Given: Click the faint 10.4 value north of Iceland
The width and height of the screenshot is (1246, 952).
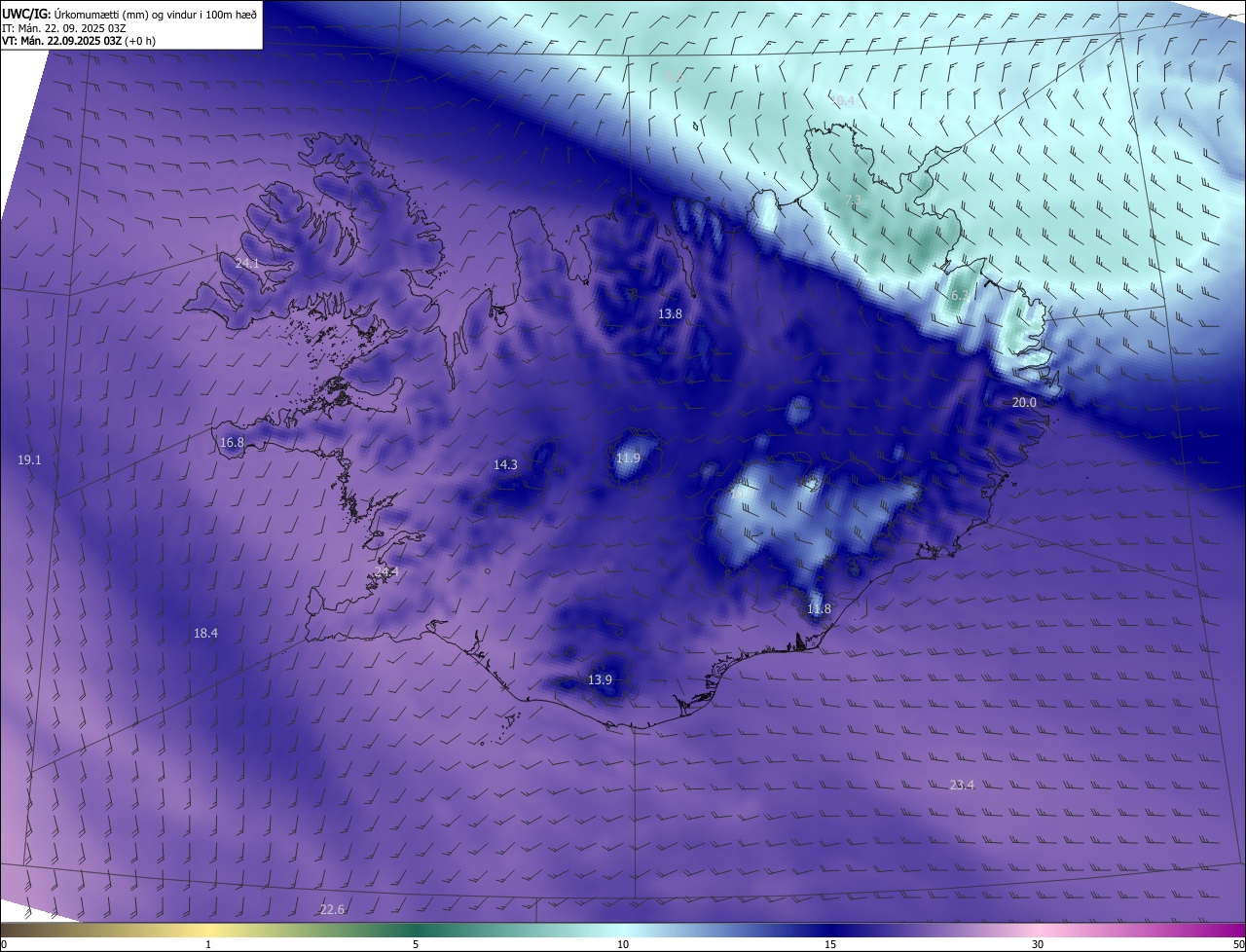Looking at the screenshot, I should coord(842,100).
